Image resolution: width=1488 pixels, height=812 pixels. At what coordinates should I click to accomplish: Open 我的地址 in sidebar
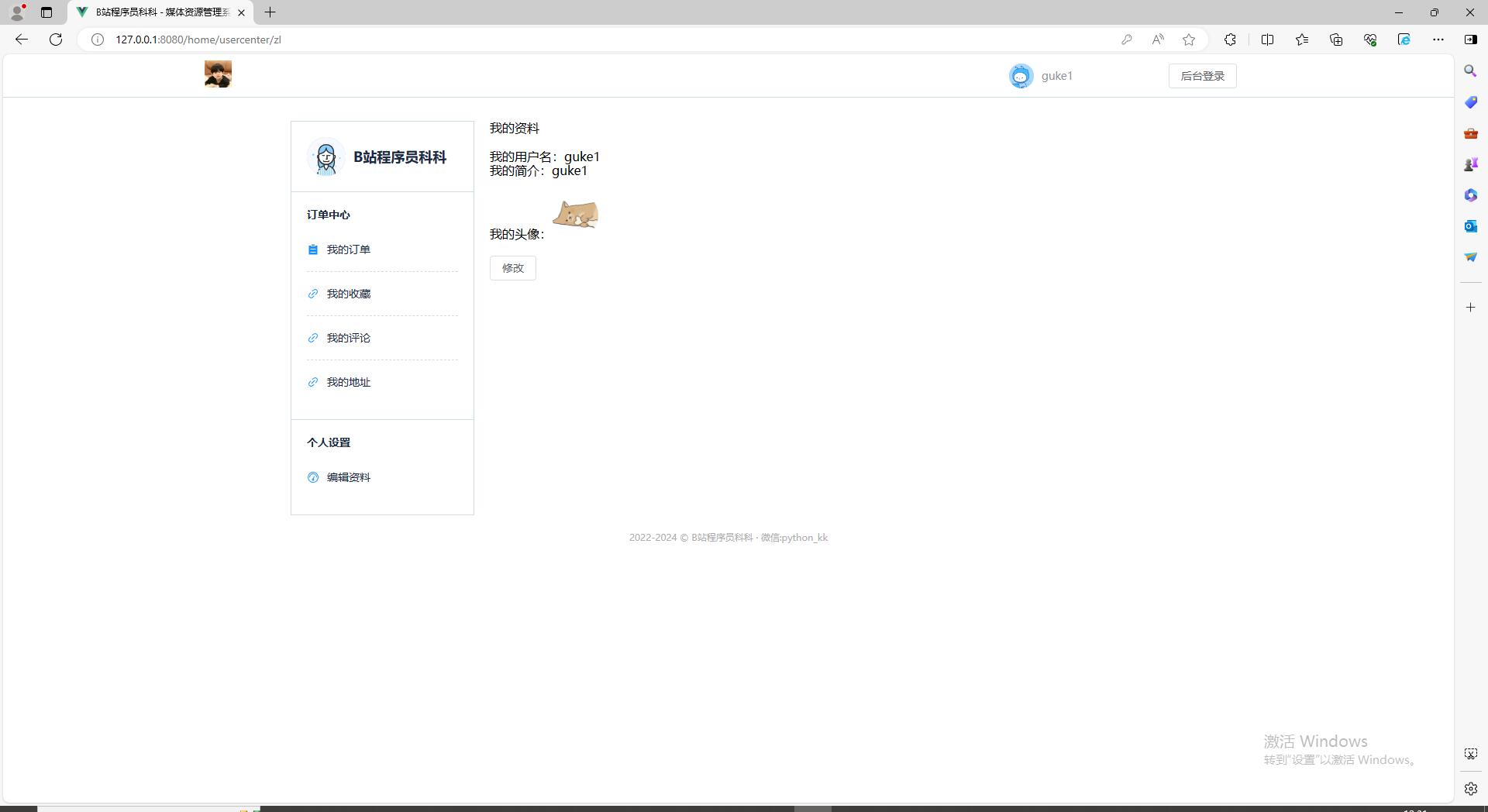point(348,382)
